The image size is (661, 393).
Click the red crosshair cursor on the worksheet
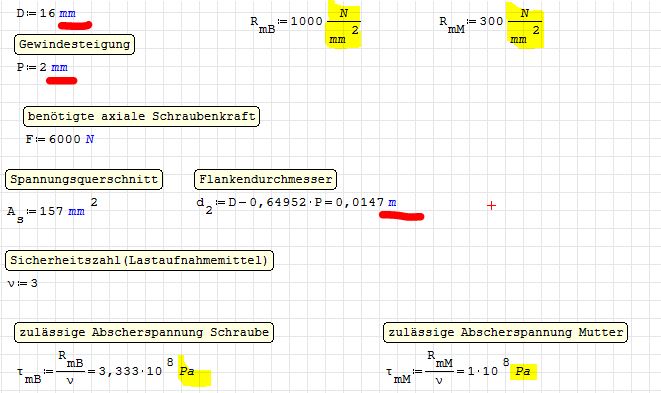(x=491, y=205)
